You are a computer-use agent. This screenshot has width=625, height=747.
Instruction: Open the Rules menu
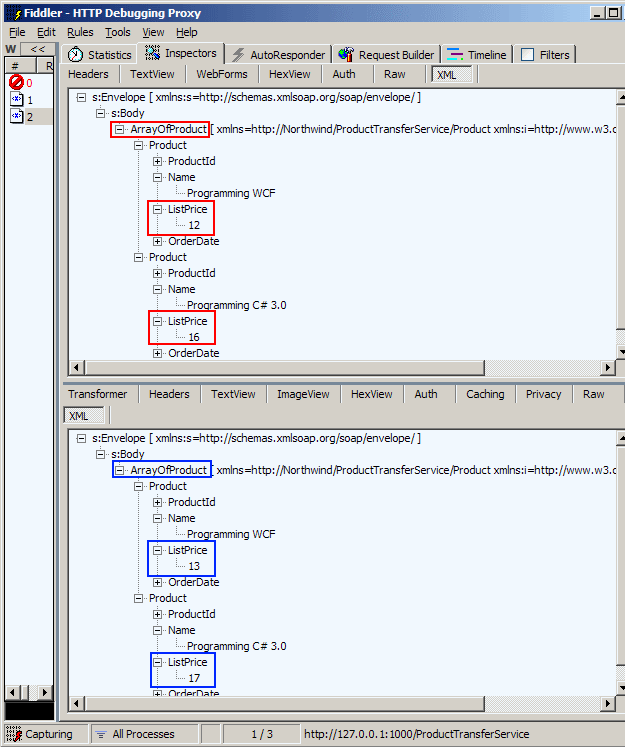pos(80,32)
